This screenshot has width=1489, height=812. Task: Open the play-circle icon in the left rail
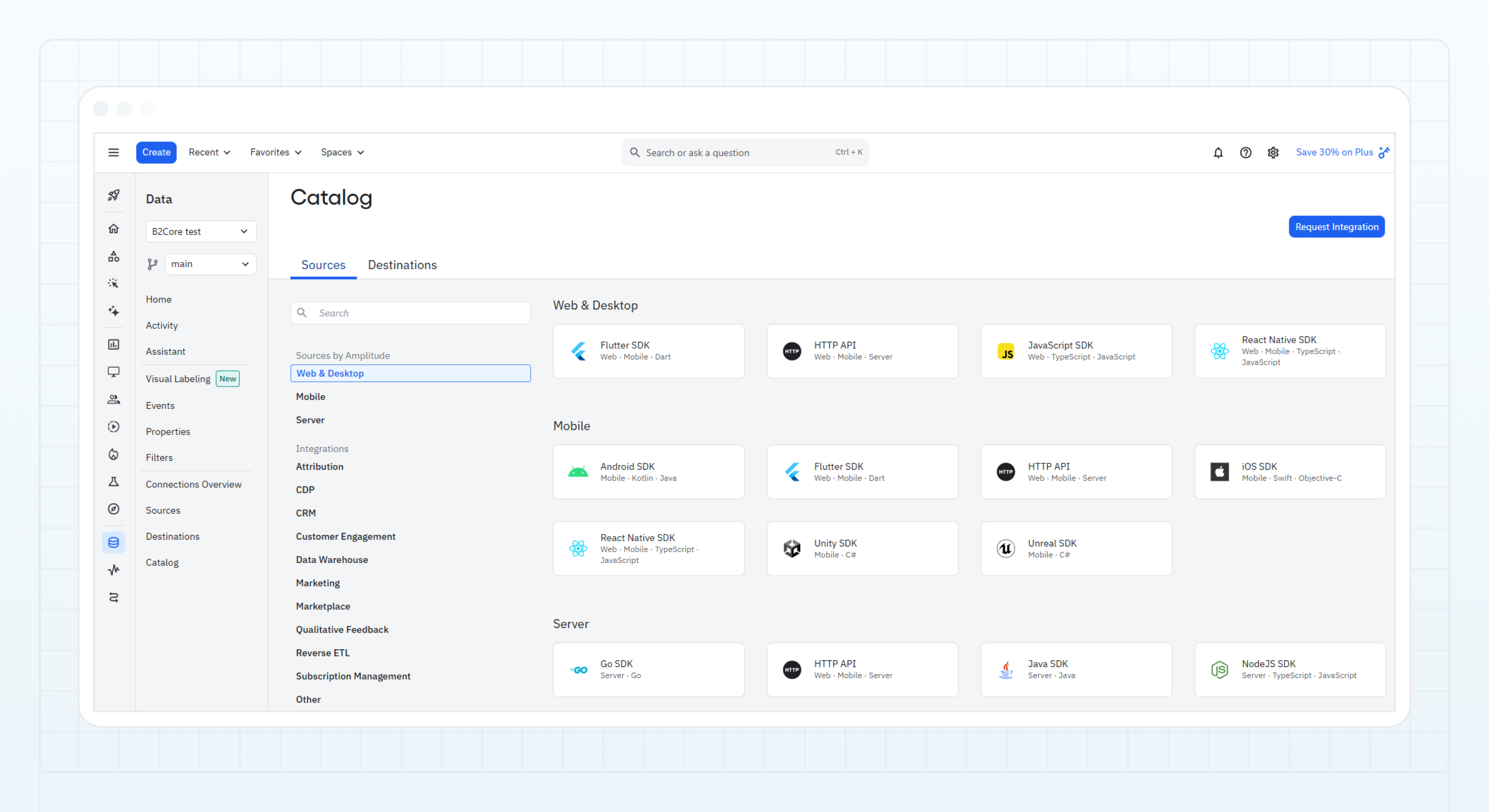coord(114,426)
